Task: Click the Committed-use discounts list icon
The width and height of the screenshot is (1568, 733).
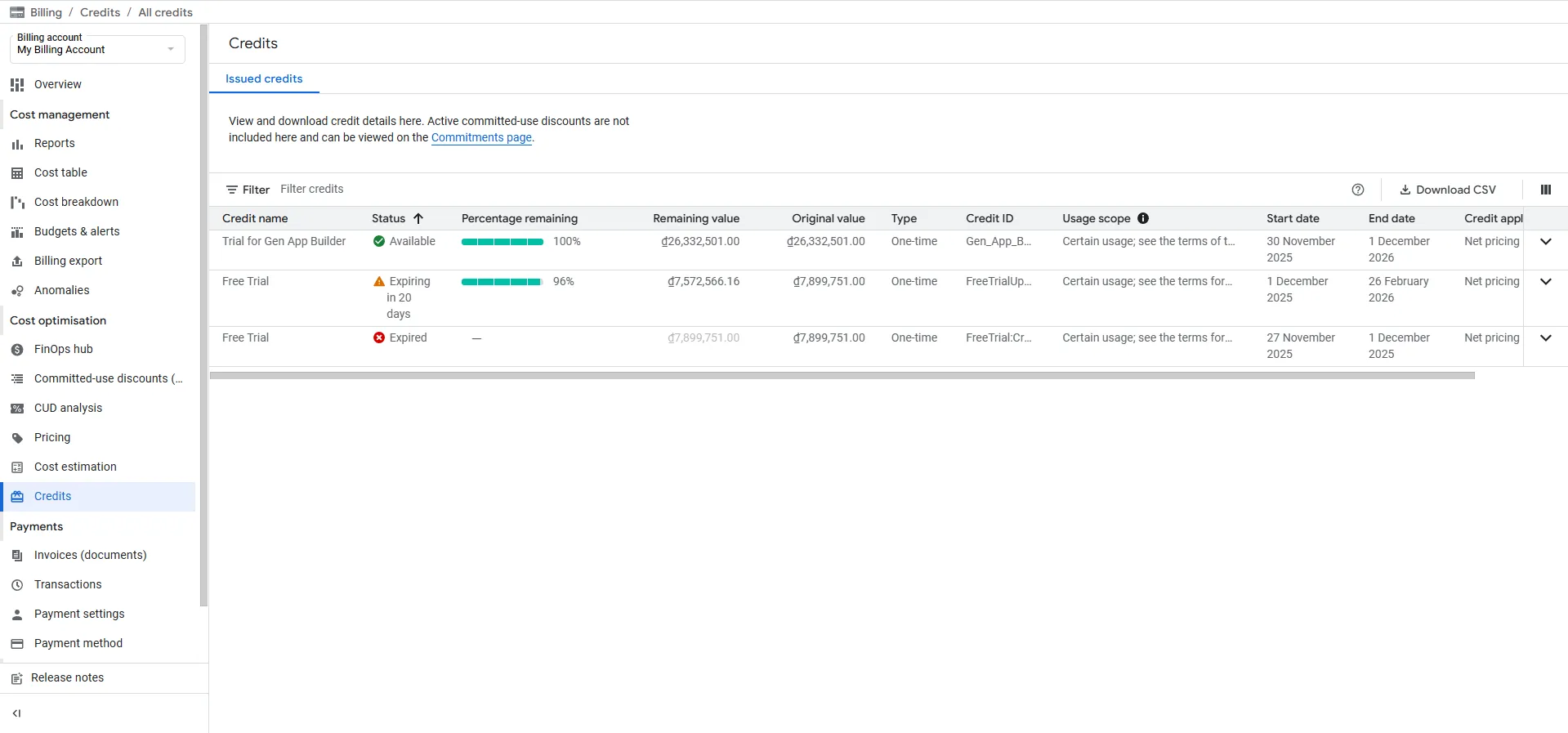Action: (17, 379)
